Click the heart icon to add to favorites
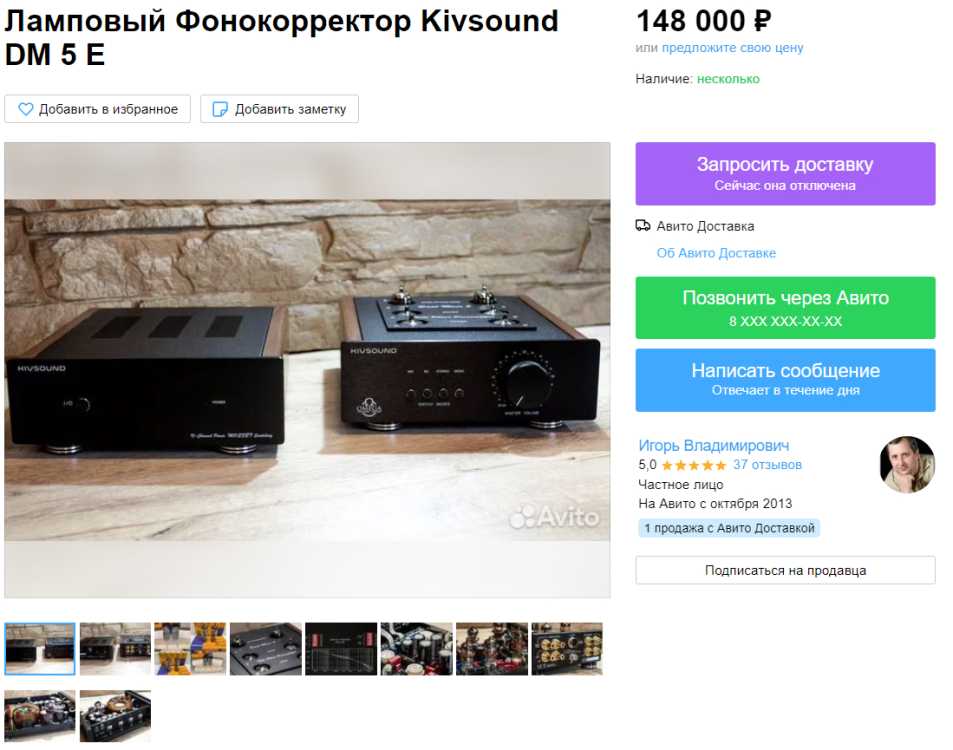 pyautogui.click(x=26, y=109)
